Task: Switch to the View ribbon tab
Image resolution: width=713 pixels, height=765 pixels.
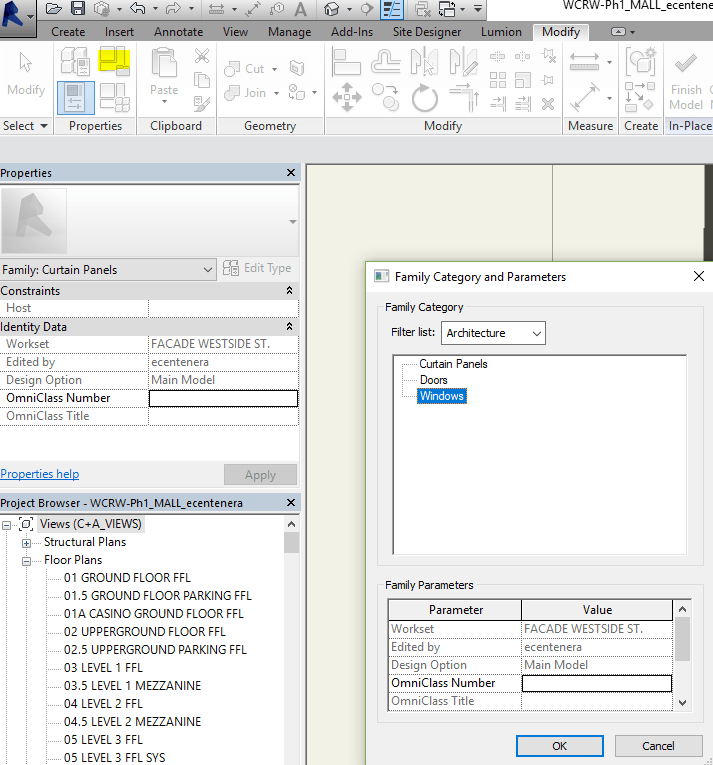Action: (x=235, y=32)
